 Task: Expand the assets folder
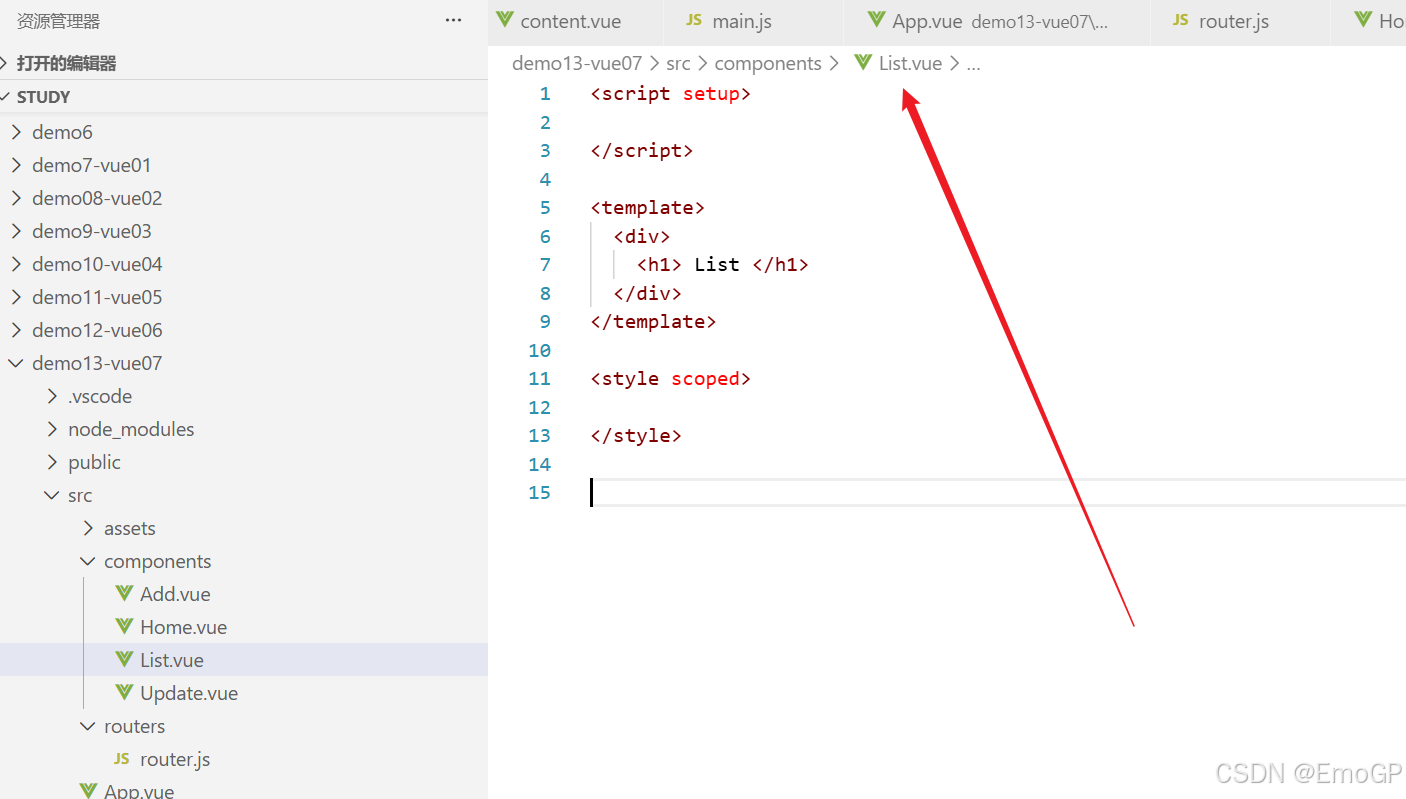(244, 528)
